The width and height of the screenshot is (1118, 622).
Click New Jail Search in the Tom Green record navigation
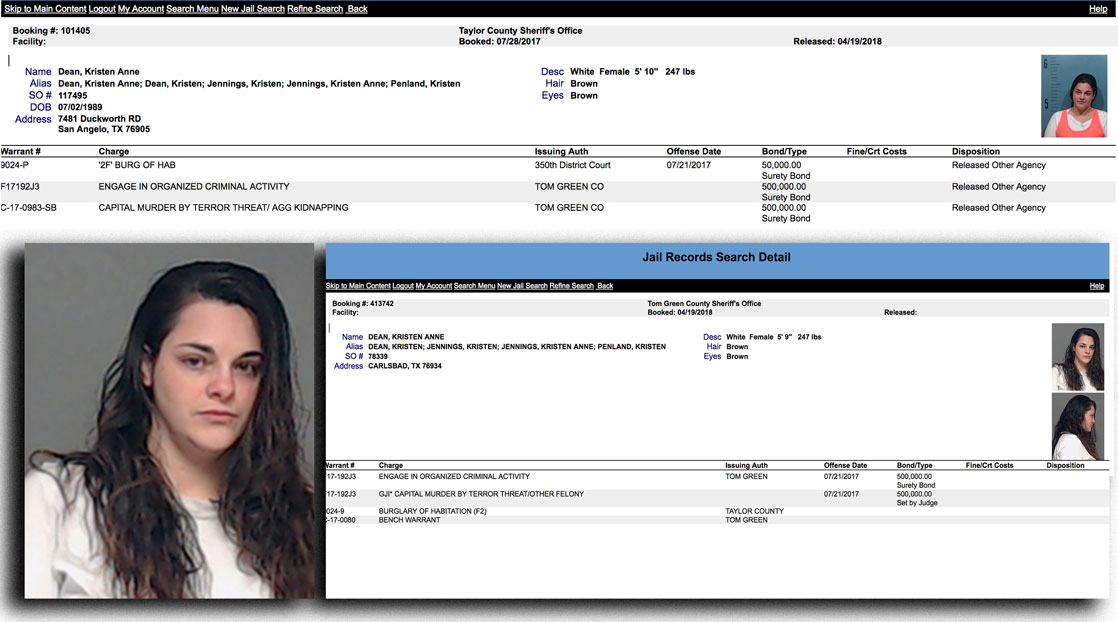(x=522, y=286)
